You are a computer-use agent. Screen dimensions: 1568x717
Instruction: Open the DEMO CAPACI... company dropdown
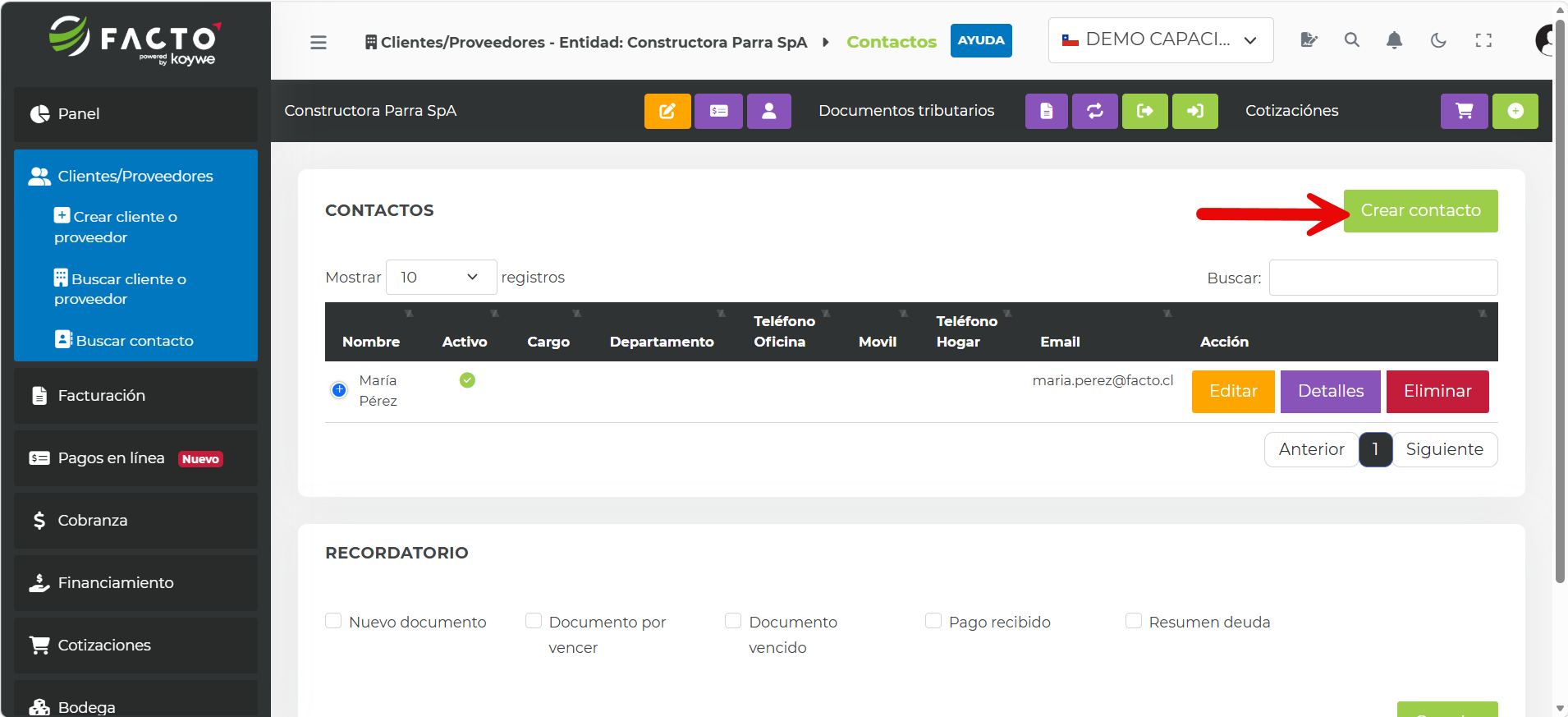click(x=1161, y=40)
